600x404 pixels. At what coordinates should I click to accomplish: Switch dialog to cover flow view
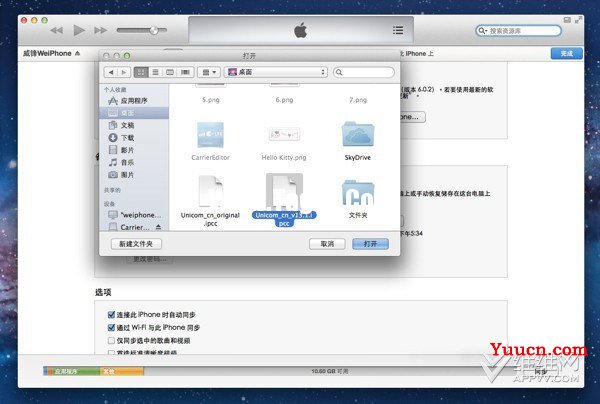[x=185, y=72]
